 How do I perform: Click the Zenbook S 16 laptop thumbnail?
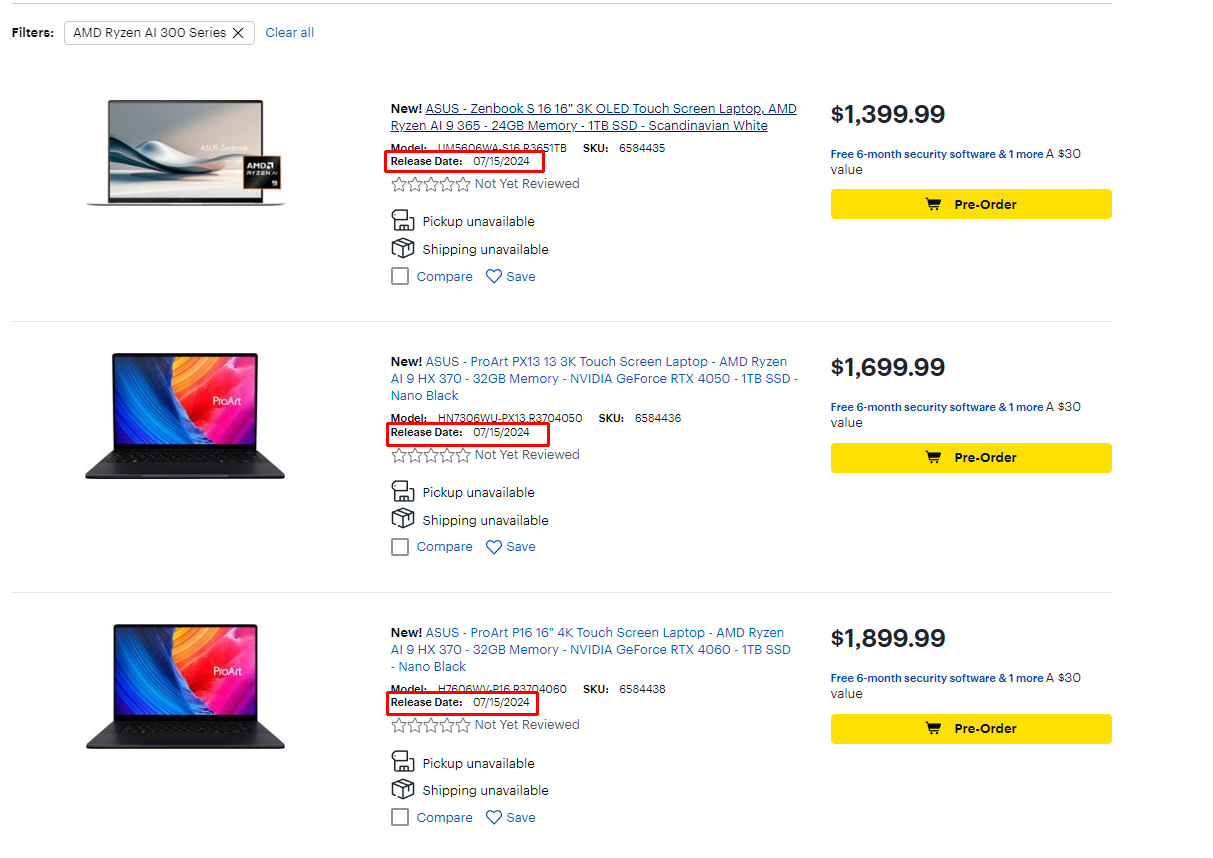tap(185, 153)
